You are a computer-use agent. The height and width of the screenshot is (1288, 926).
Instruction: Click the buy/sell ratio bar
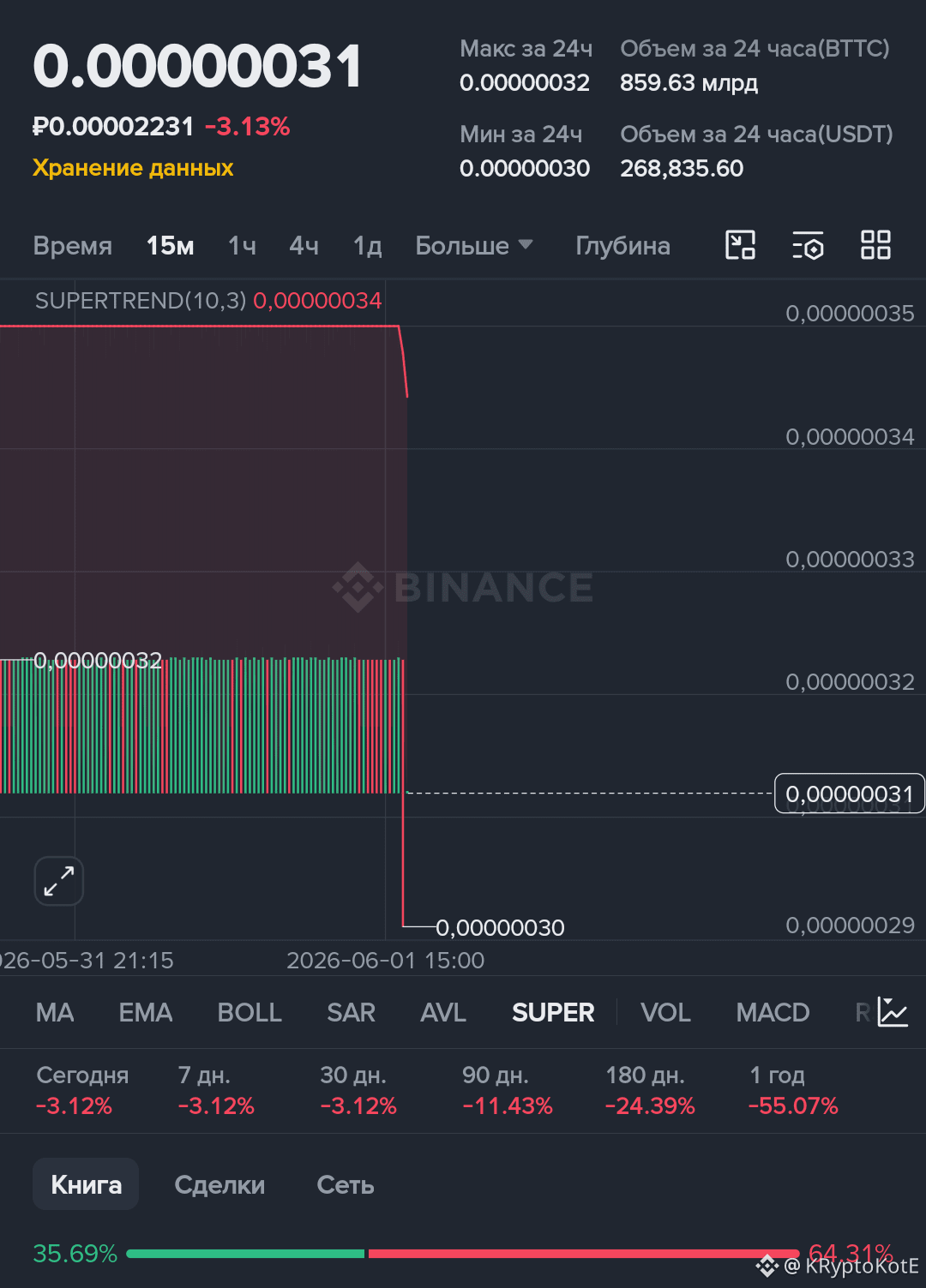(x=463, y=1254)
